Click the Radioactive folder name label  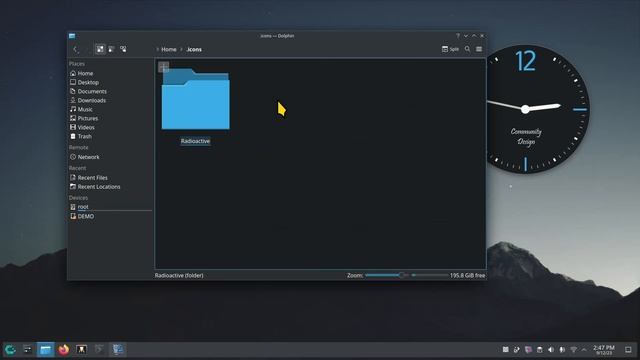tap(196, 141)
